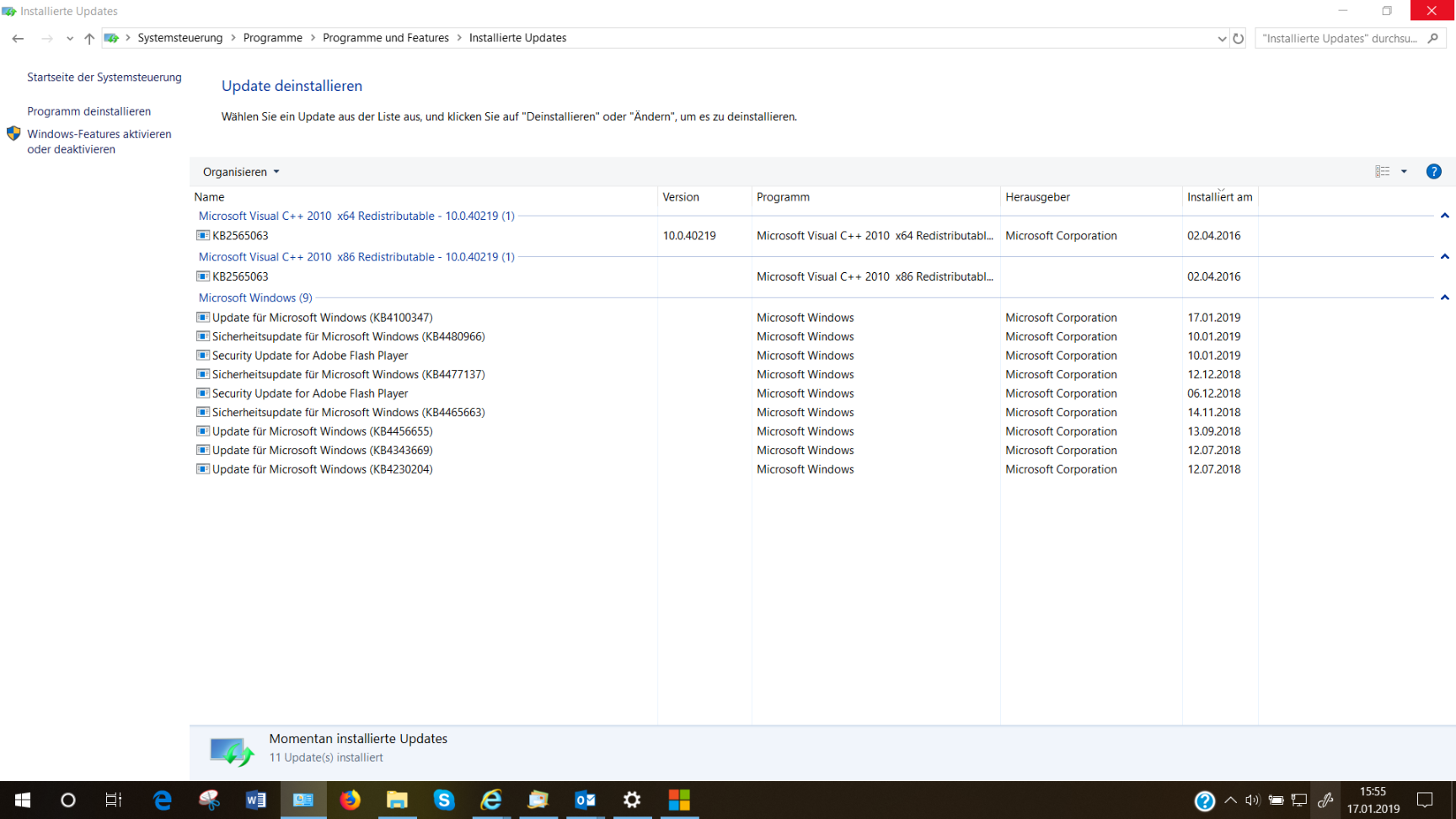Open the additional view options arrow

pos(1404,171)
